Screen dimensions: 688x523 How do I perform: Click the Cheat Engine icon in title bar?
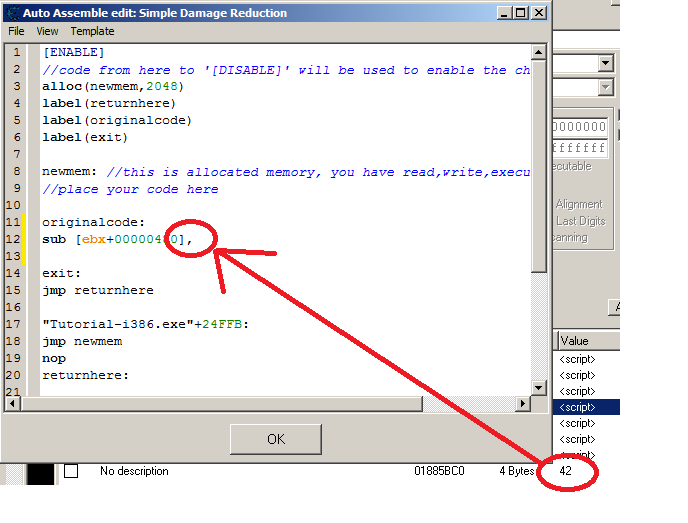(x=13, y=13)
